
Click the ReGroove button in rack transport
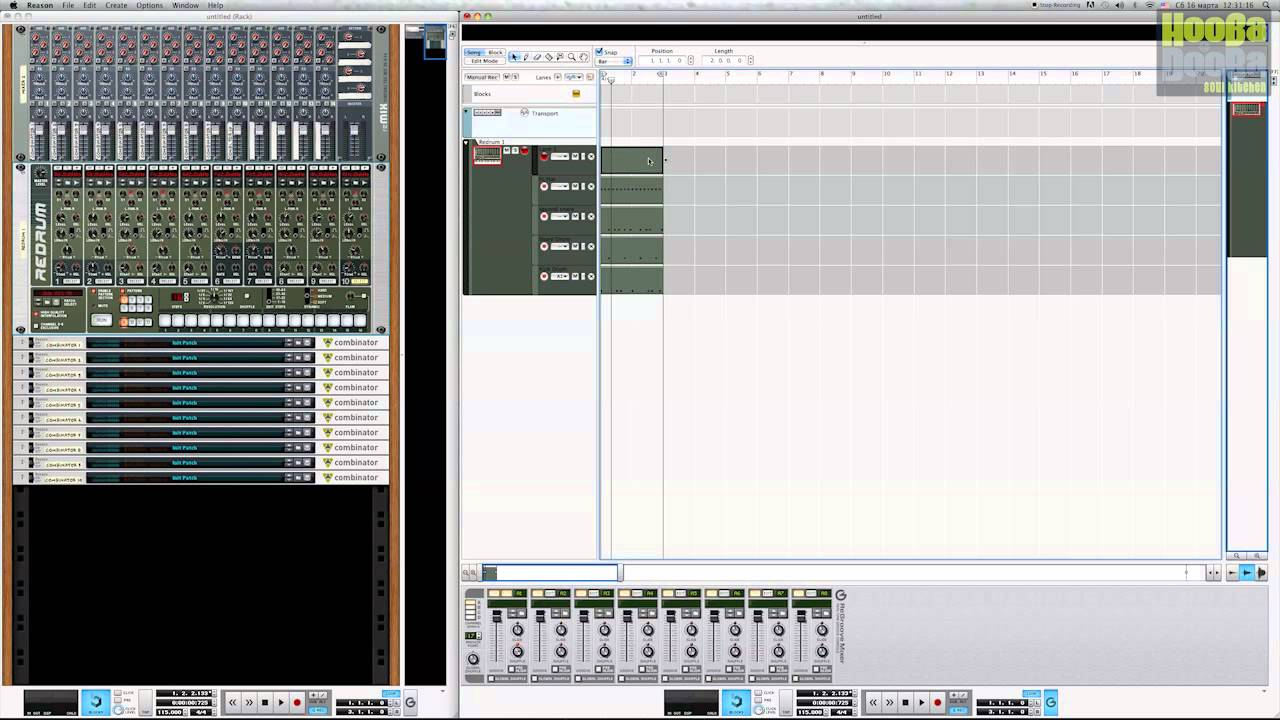click(410, 702)
